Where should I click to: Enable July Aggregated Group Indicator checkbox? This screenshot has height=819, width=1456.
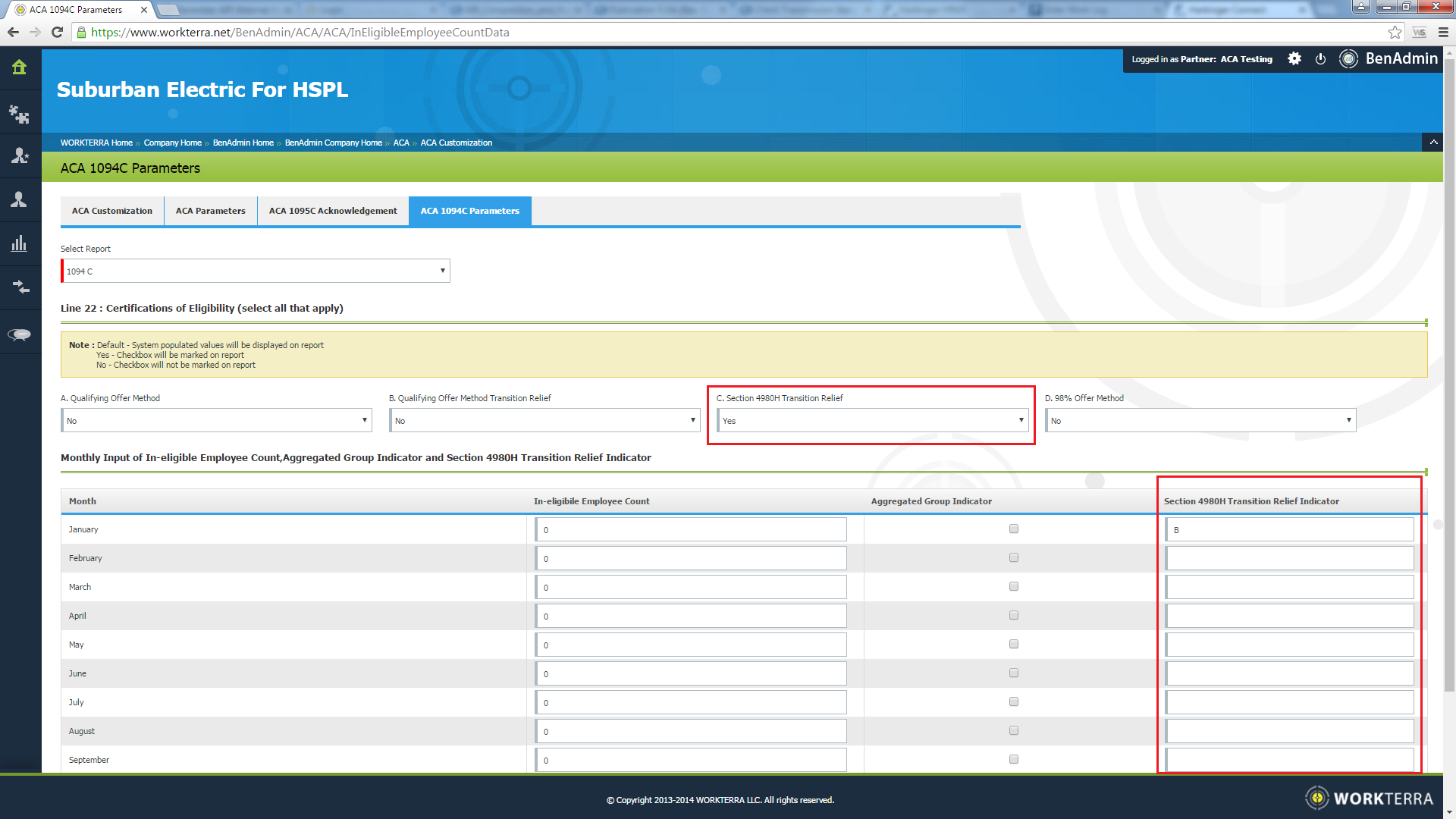pos(1013,702)
